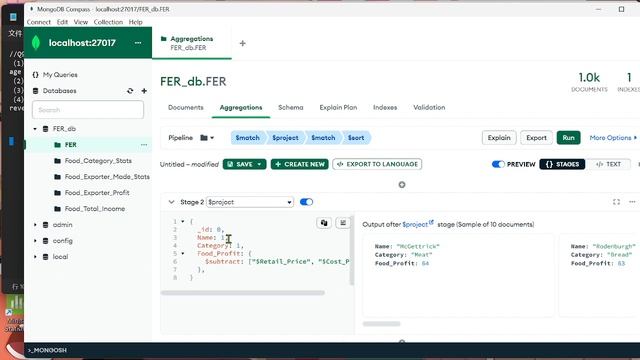The image size is (640, 360).
Task: Click the stage editor vertical scrollbar
Action: click(x=351, y=250)
